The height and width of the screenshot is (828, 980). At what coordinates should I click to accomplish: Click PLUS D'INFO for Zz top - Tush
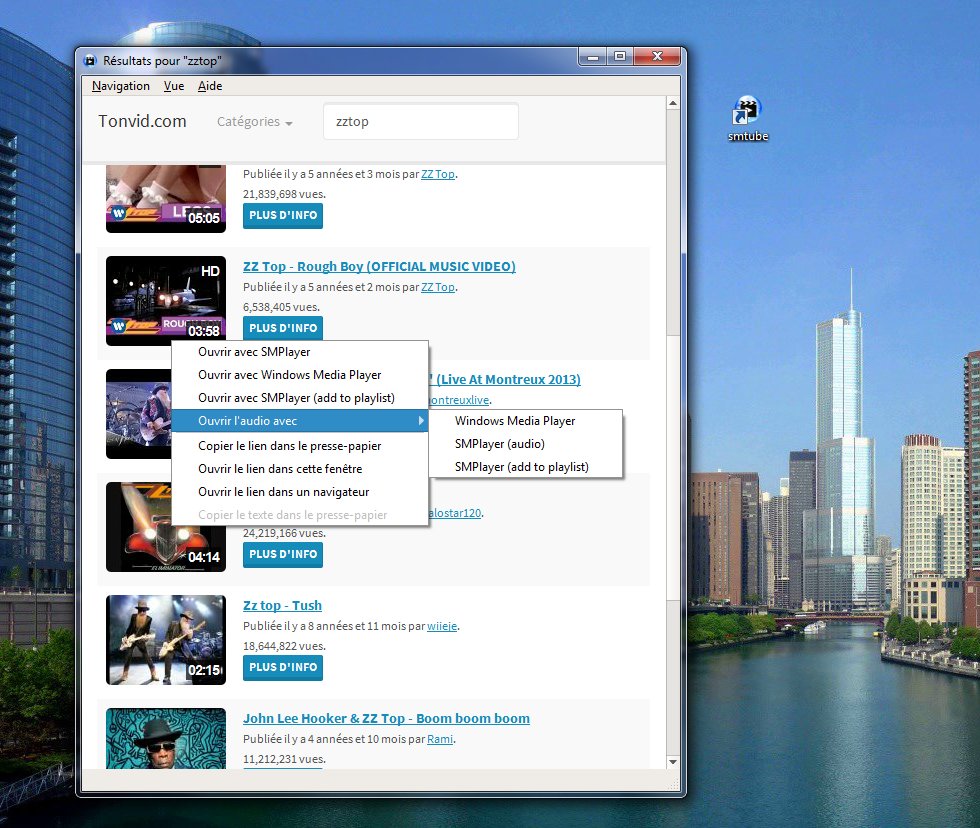[x=282, y=667]
